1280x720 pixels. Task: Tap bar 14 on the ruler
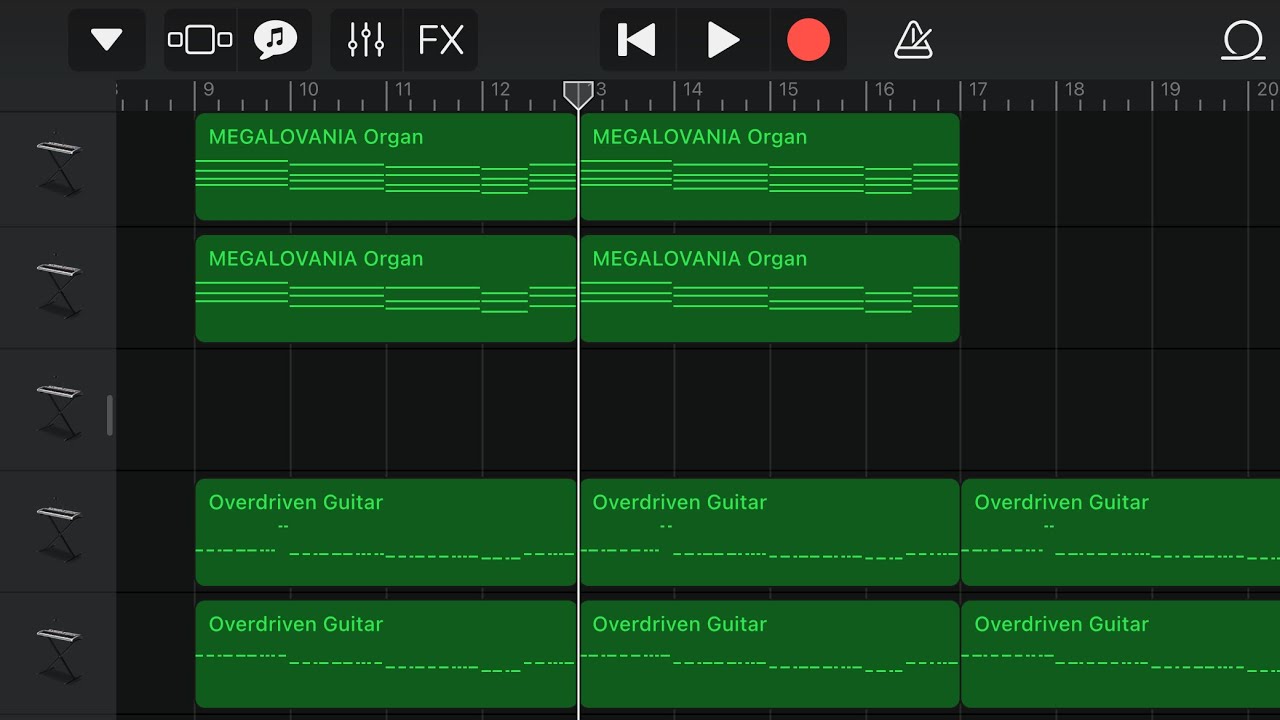pos(692,90)
